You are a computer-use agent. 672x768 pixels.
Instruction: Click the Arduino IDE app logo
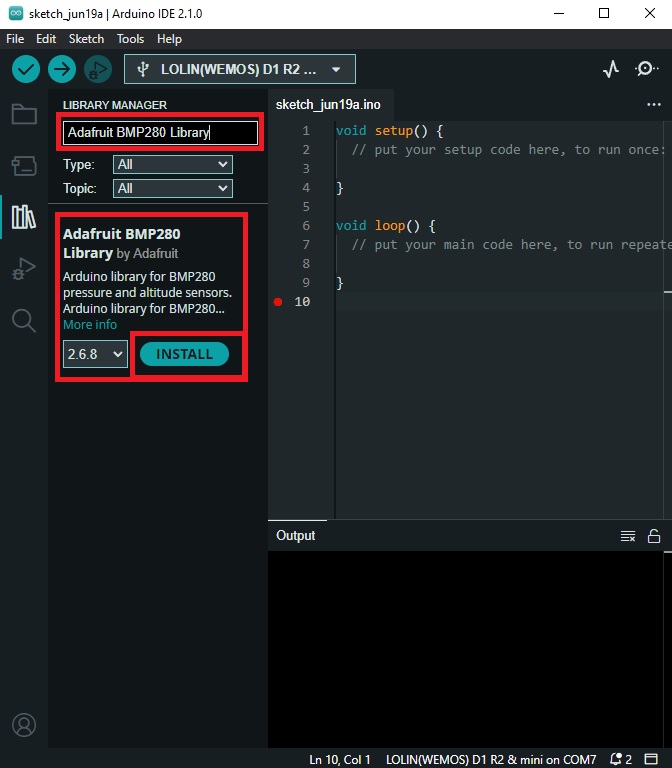16,13
